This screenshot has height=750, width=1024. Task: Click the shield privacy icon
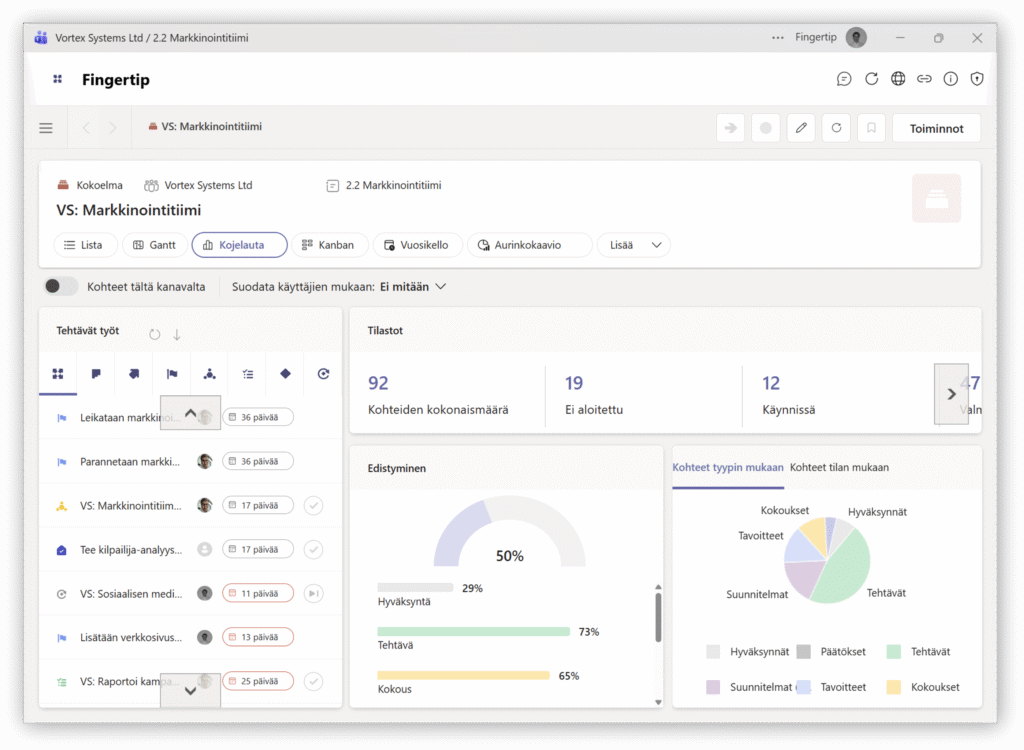(x=977, y=79)
